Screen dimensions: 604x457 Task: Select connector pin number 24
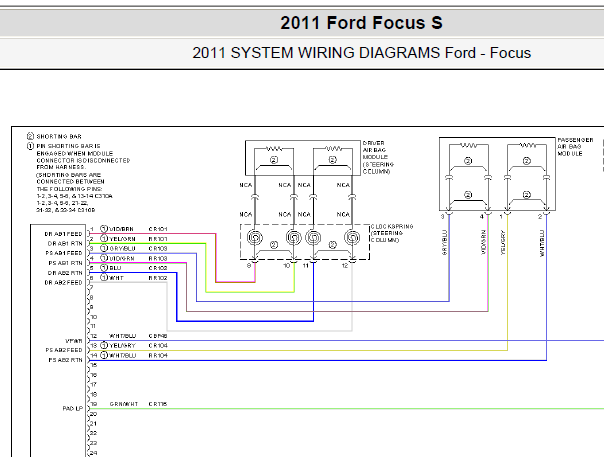pyautogui.click(x=94, y=453)
